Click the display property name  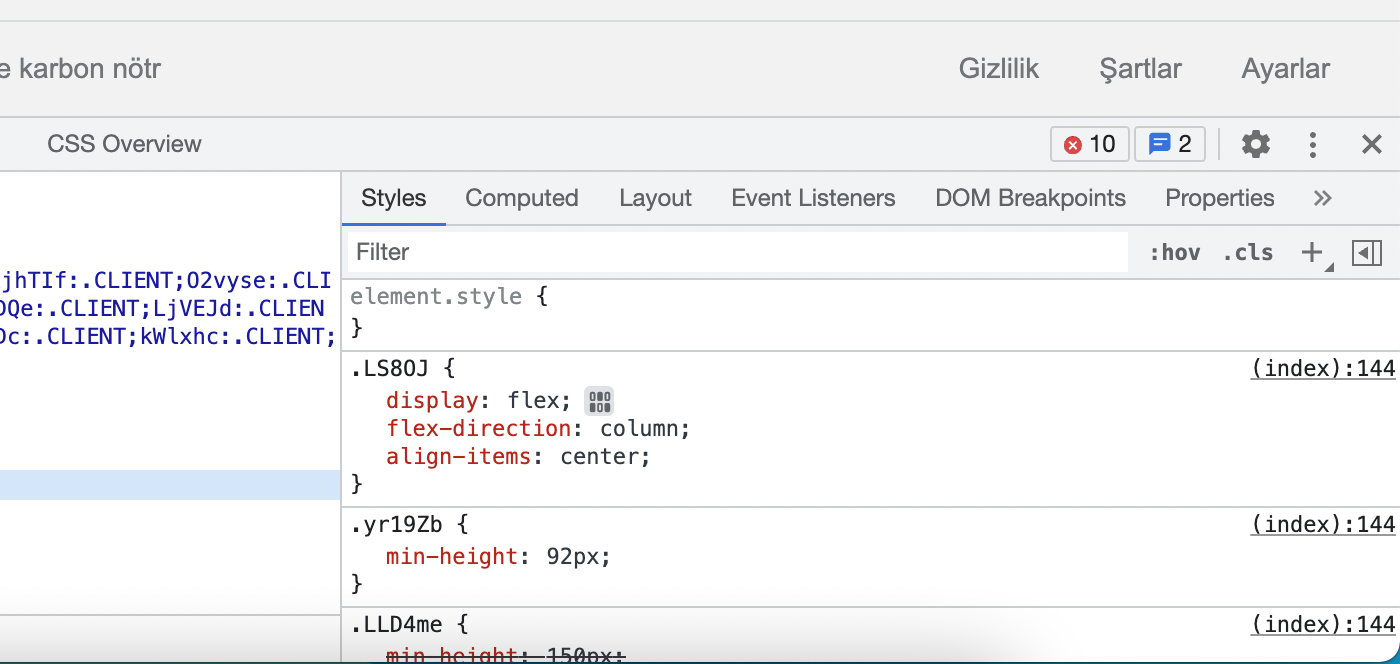(432, 401)
